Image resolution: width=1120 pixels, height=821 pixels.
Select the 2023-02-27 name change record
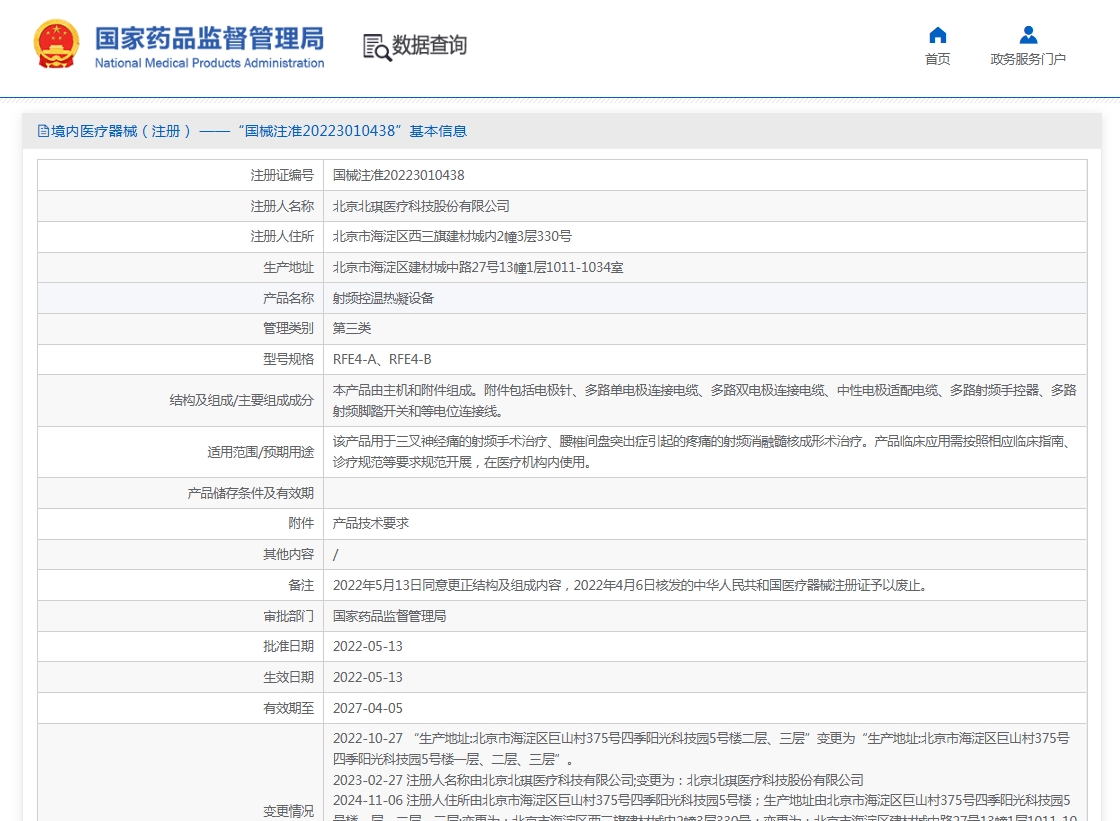pyautogui.click(x=599, y=780)
